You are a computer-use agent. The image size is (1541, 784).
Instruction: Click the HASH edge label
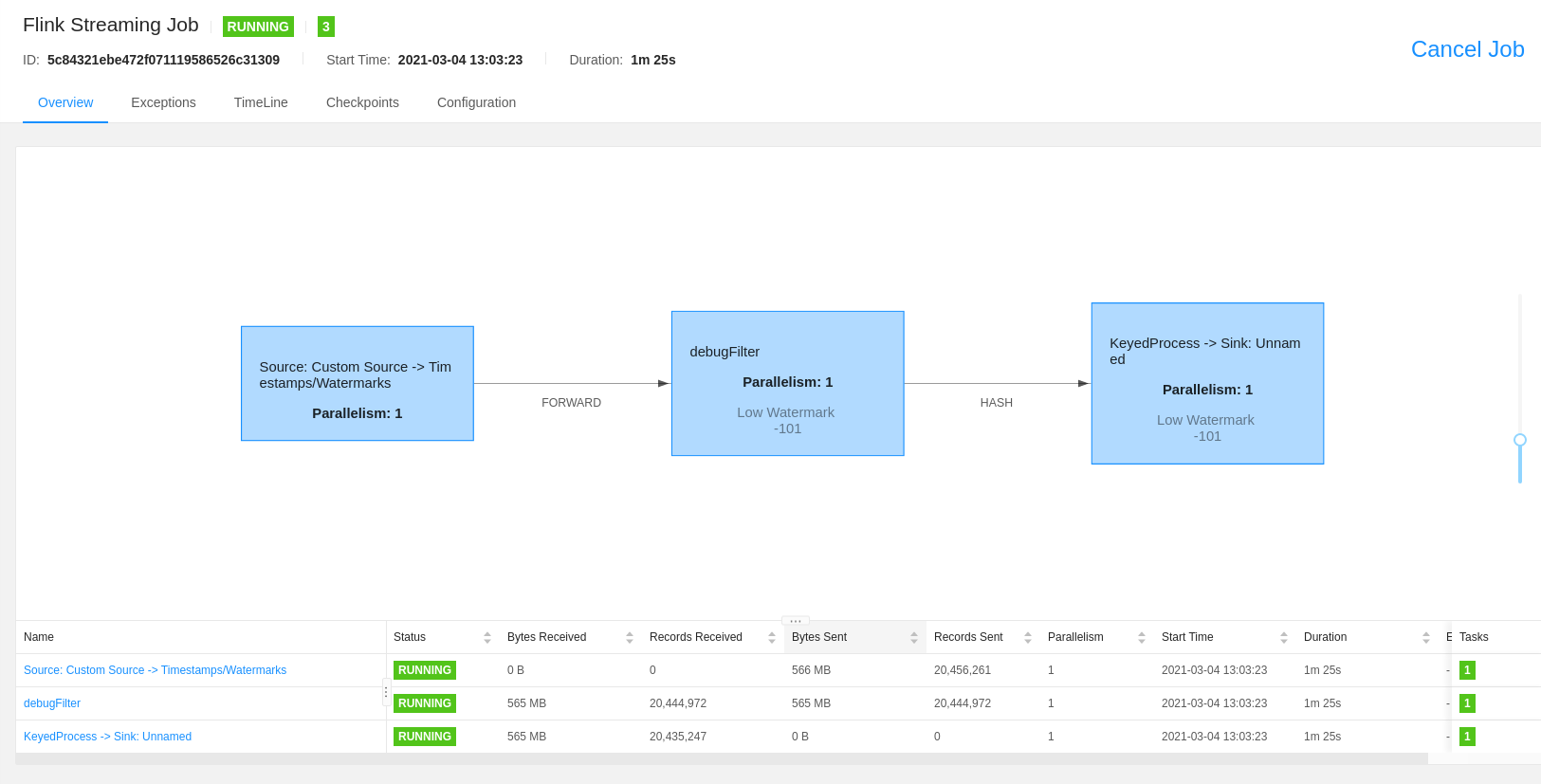pos(997,403)
